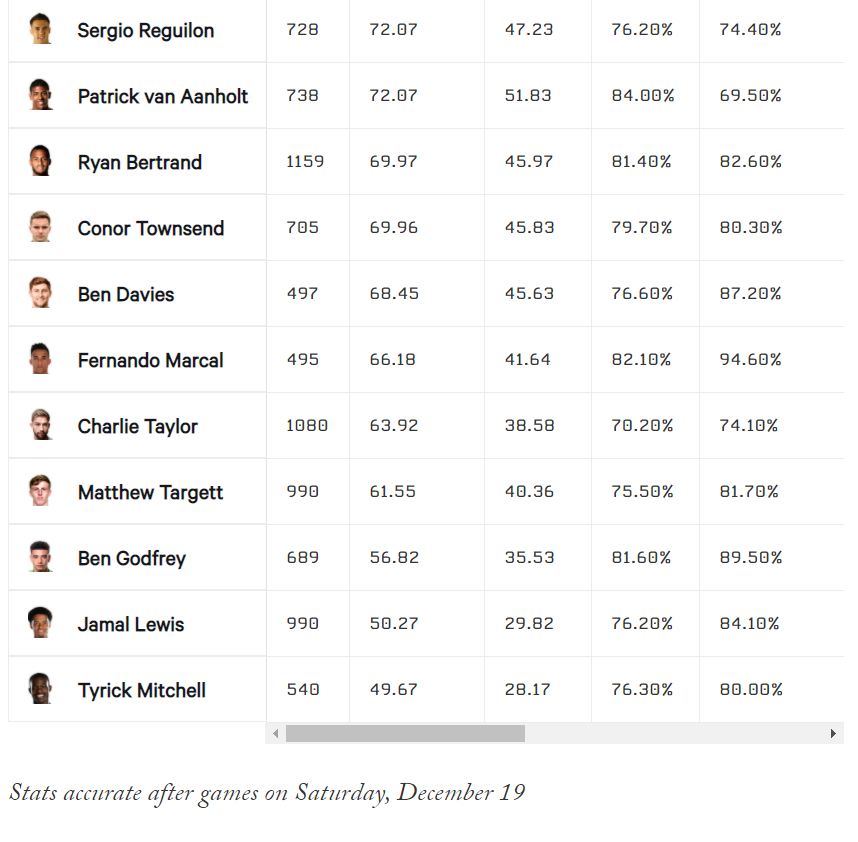
Task: Click Fernando Marcal's player avatar
Action: [41, 359]
